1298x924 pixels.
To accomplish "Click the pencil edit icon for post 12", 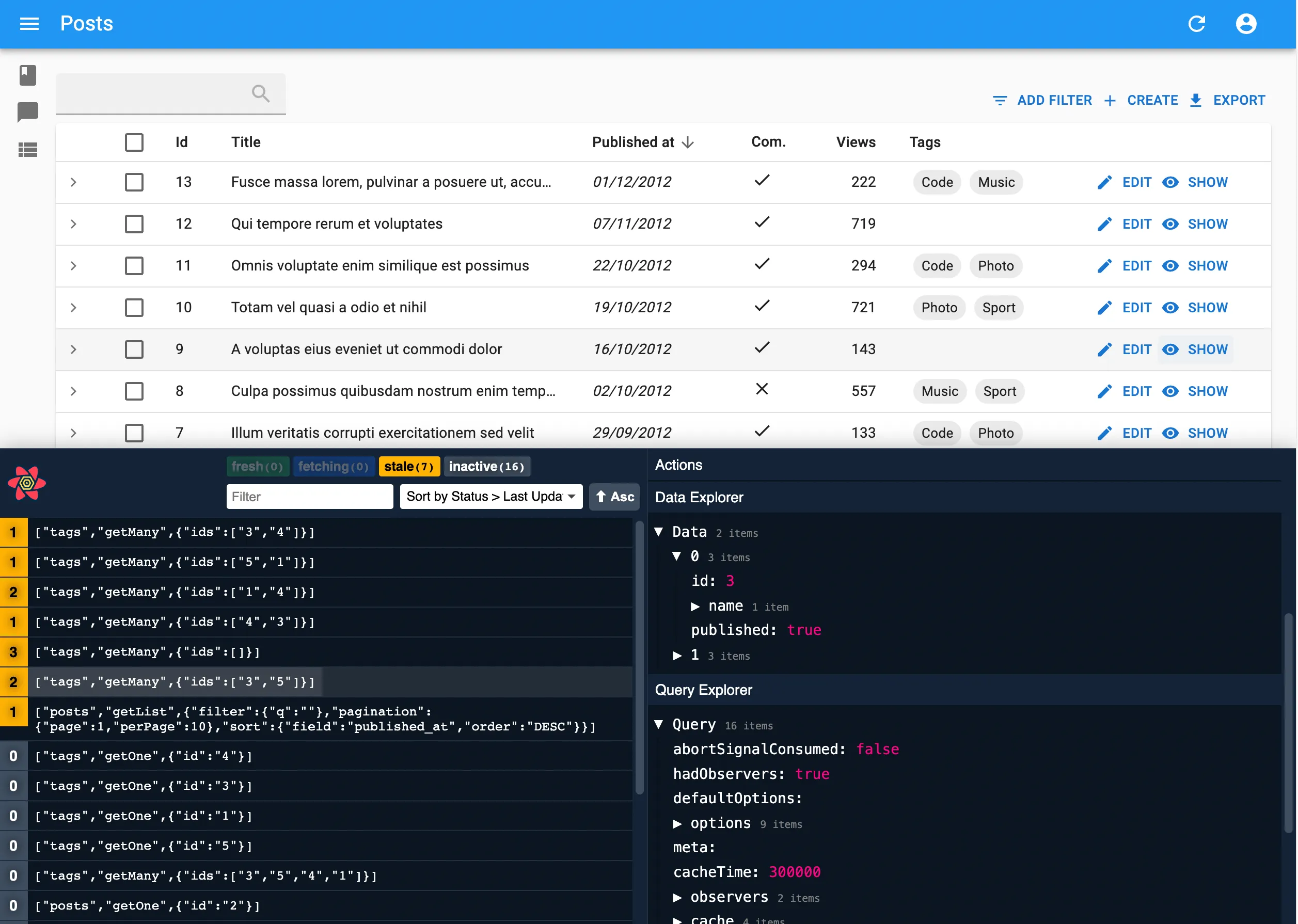I will point(1104,224).
